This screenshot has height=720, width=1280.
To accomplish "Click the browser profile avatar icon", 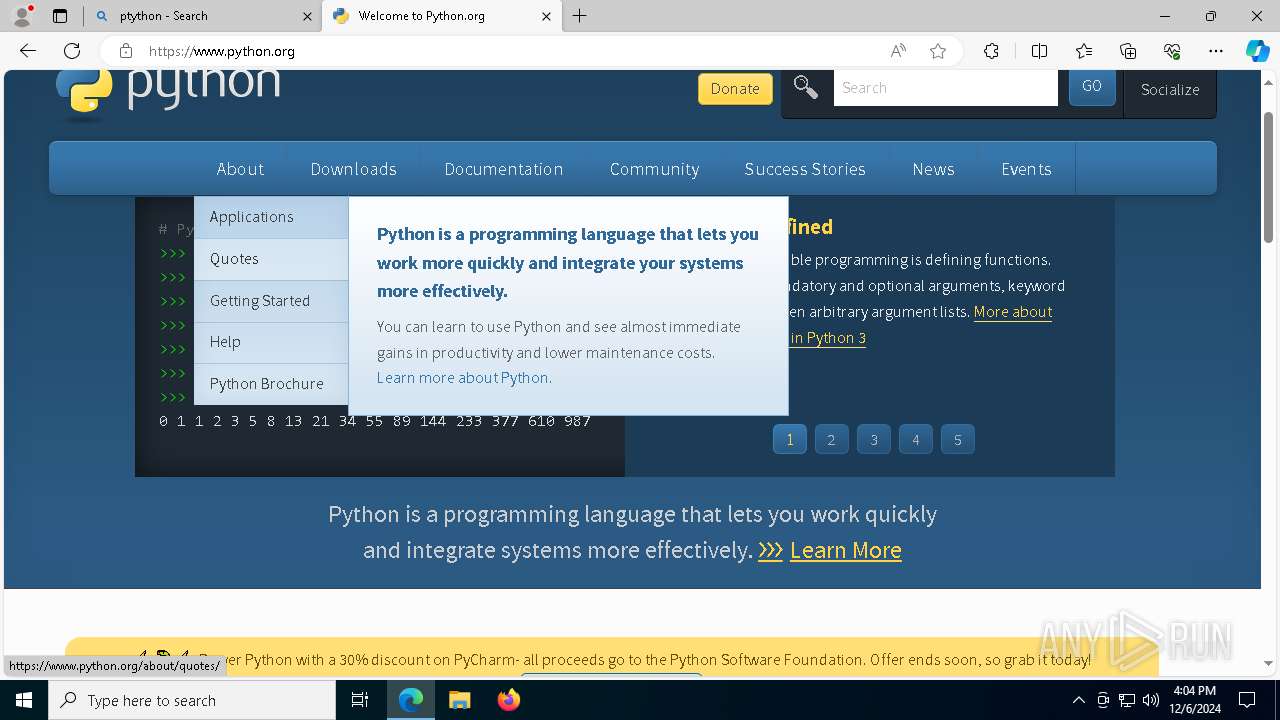I will coord(21,16).
